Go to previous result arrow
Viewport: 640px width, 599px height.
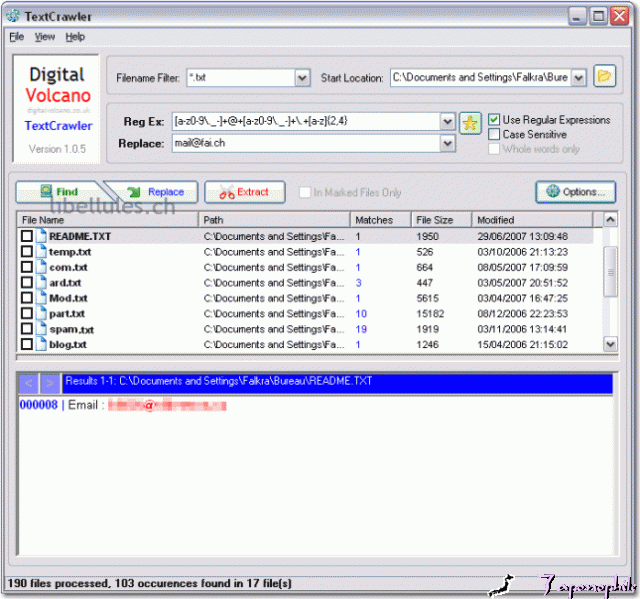29,384
